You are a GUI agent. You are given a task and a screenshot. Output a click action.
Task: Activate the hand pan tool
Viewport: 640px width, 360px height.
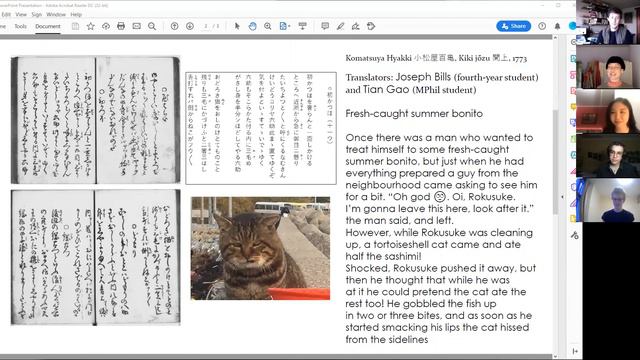click(252, 26)
